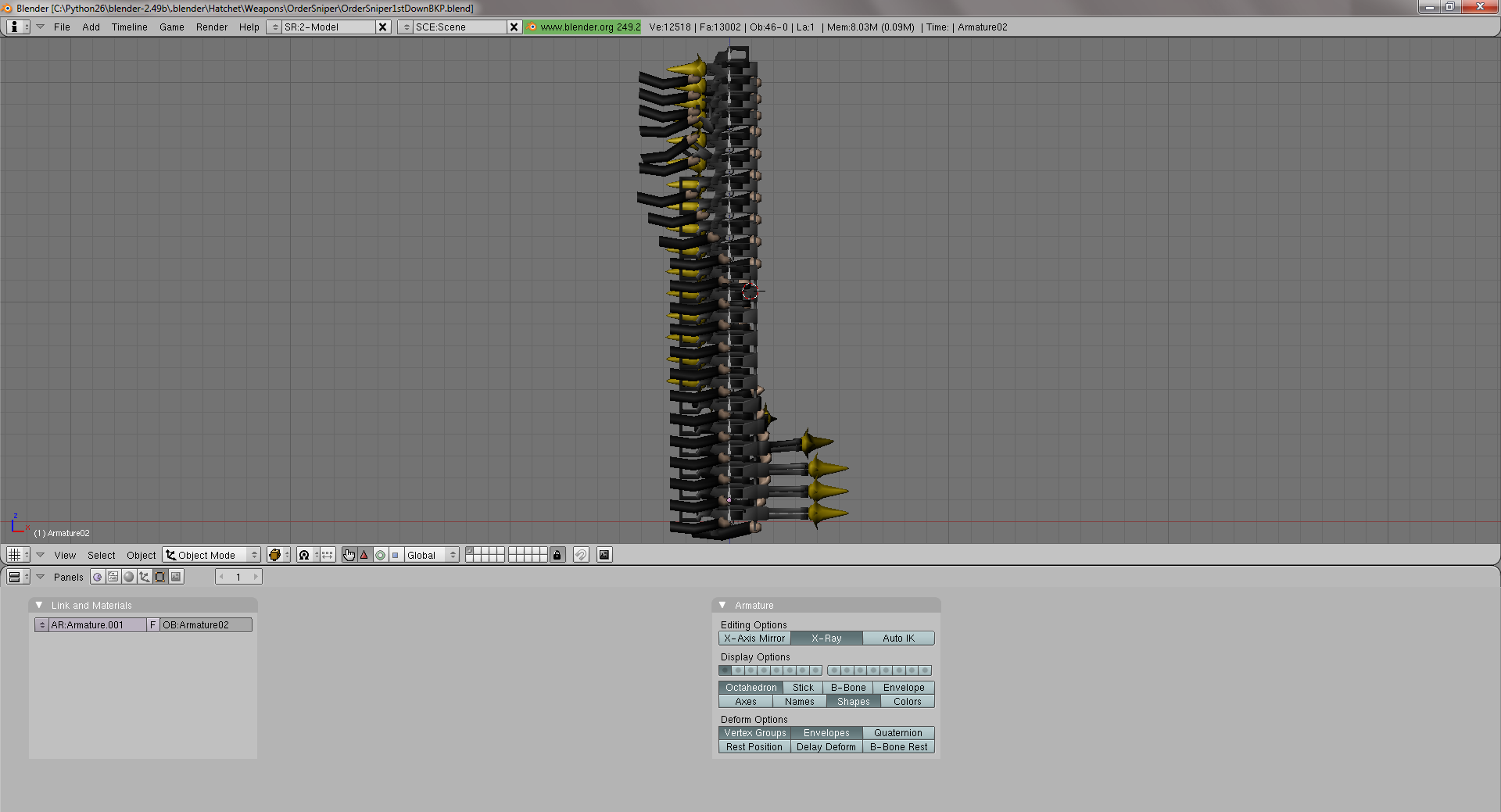Open the Object Mode dropdown

tap(211, 555)
